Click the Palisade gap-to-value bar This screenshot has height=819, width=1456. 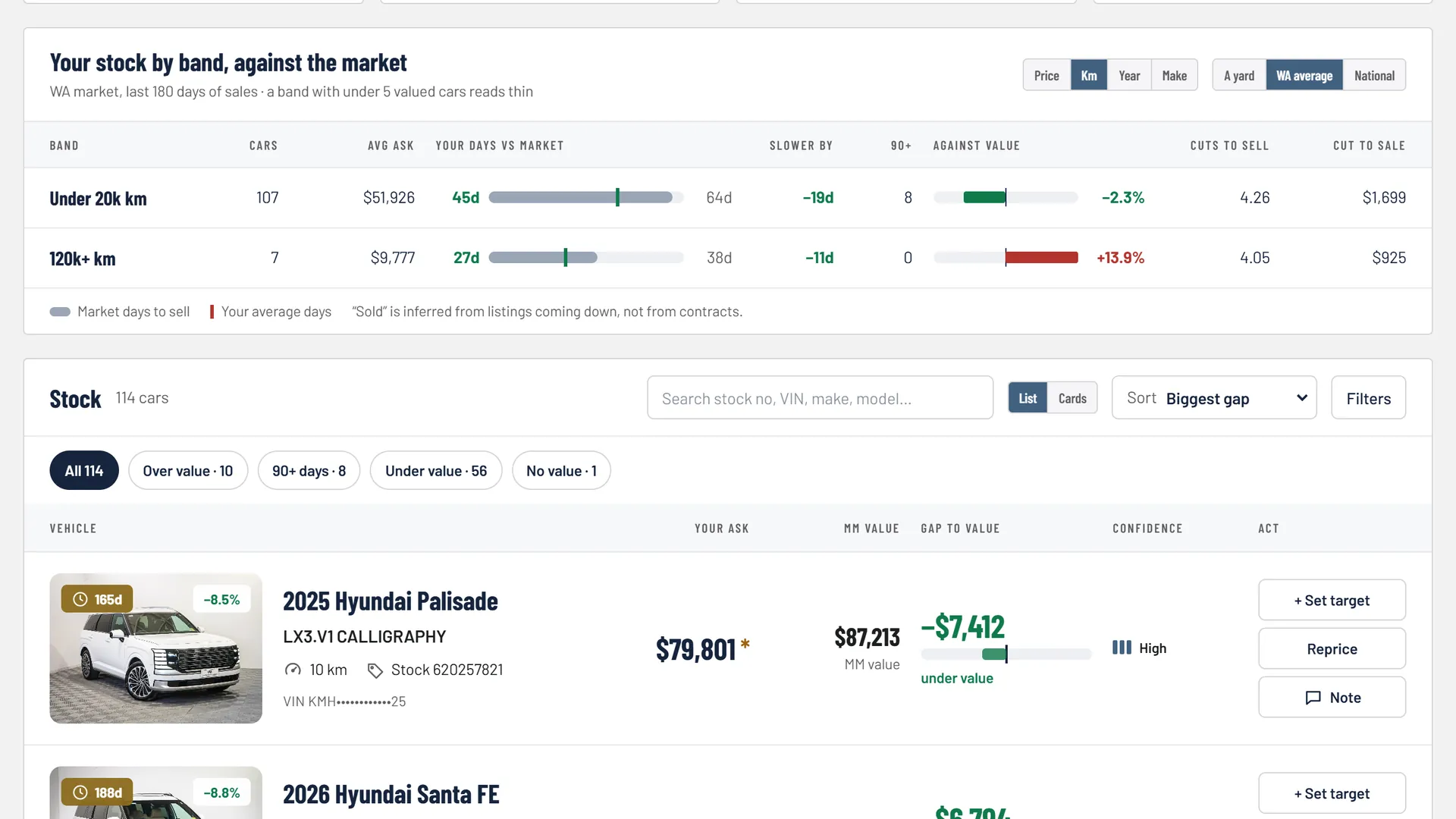pos(1006,654)
